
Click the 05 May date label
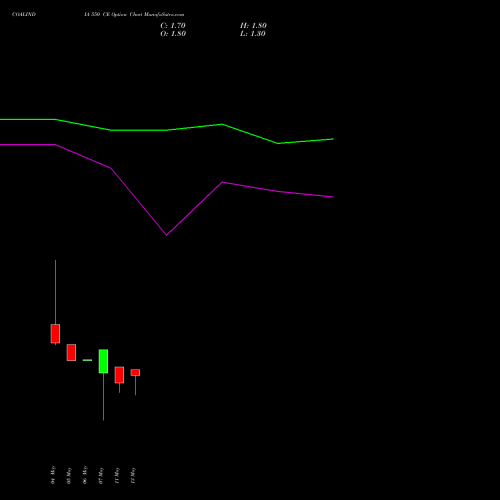(69, 475)
